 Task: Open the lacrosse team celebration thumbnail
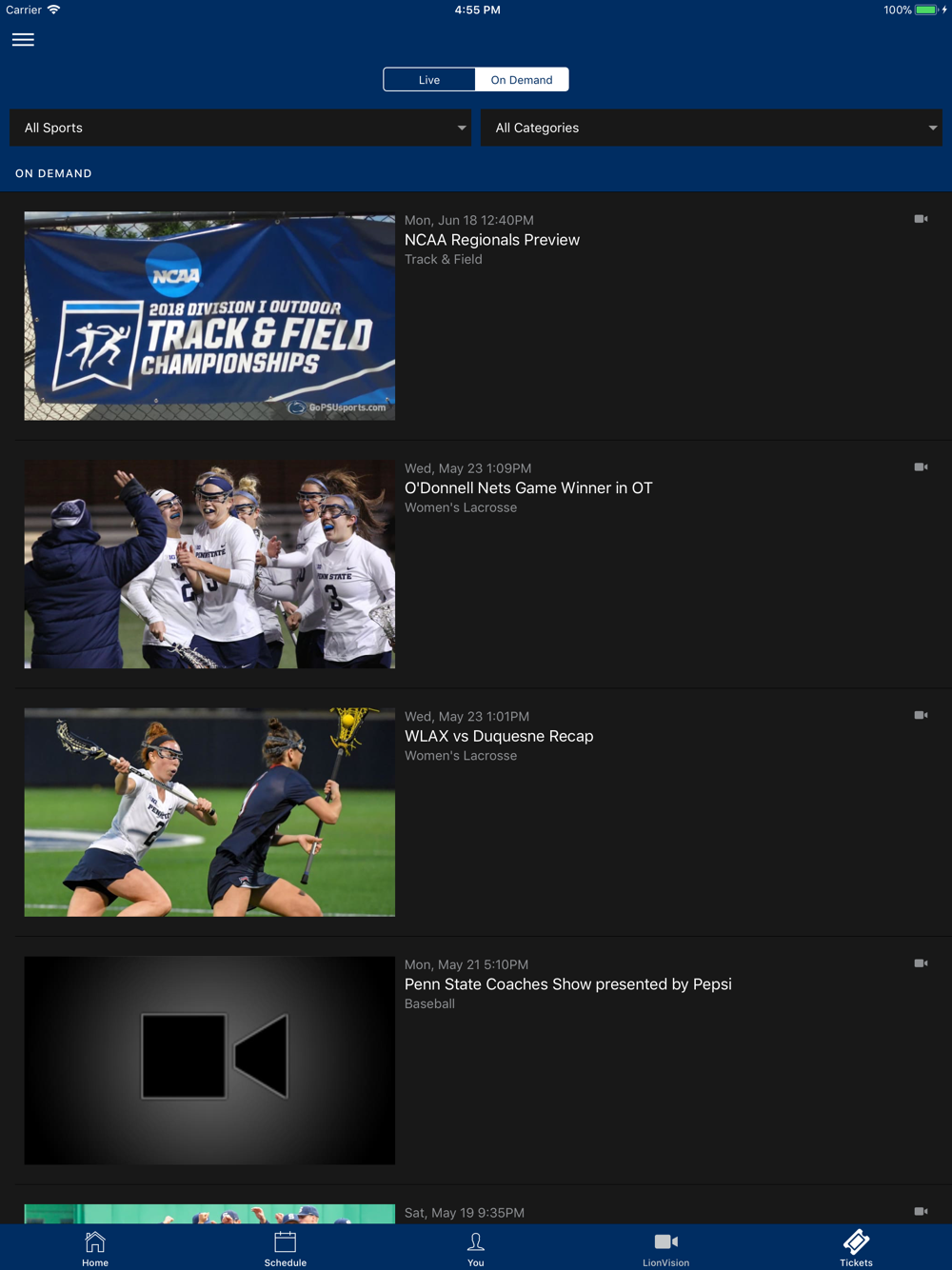(209, 565)
